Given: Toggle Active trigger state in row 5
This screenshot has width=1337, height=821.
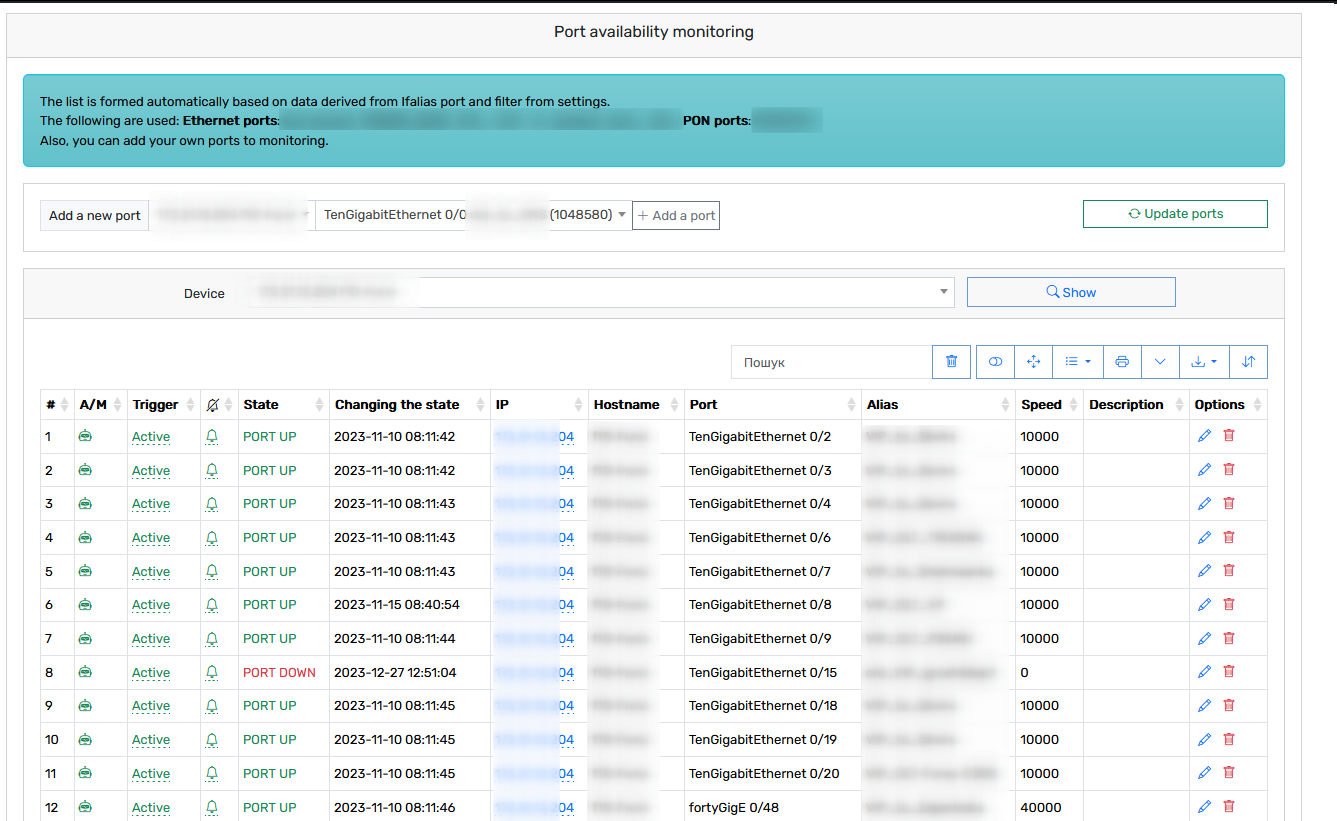Looking at the screenshot, I should 151,571.
